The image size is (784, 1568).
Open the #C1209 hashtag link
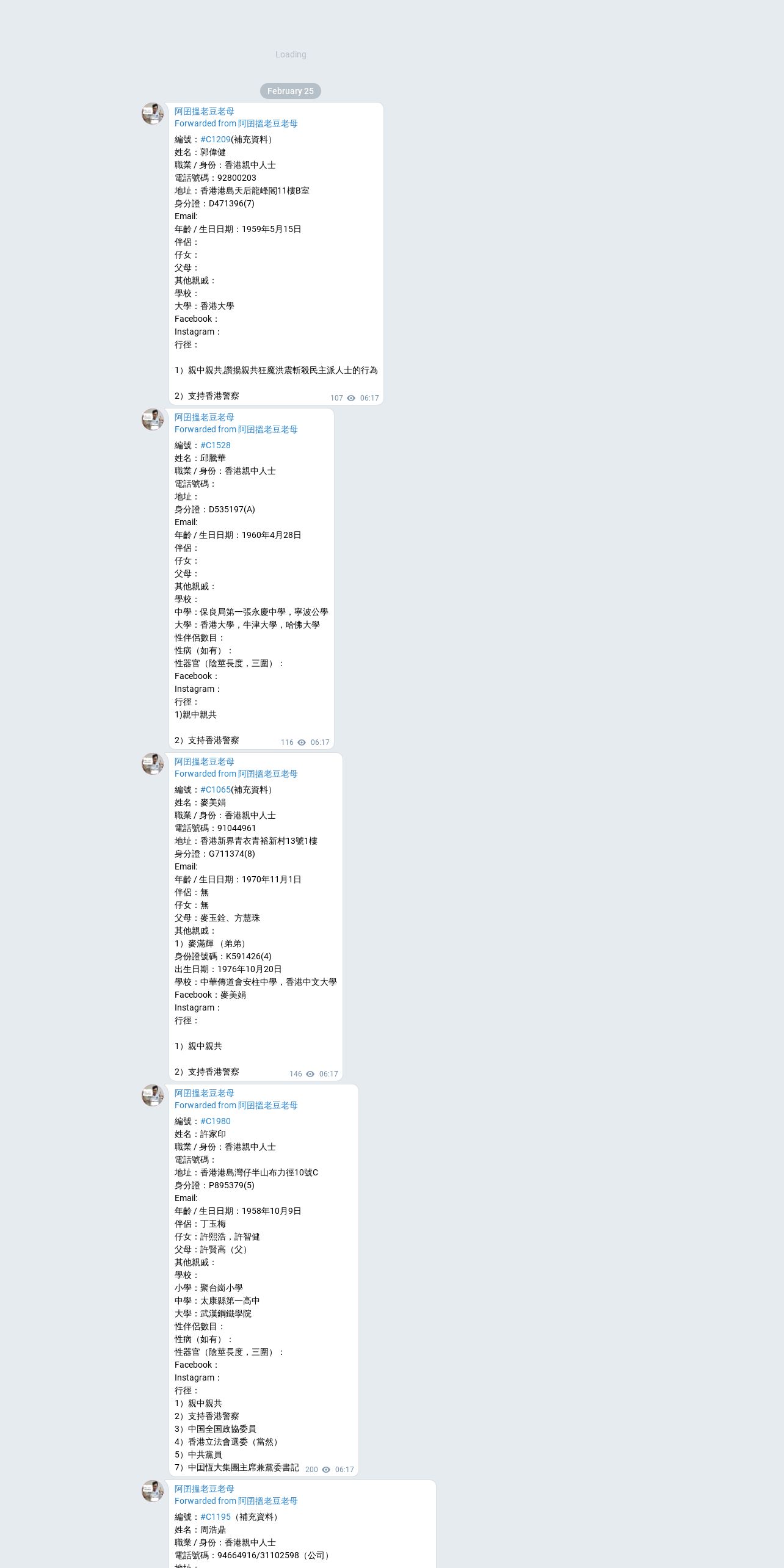216,139
